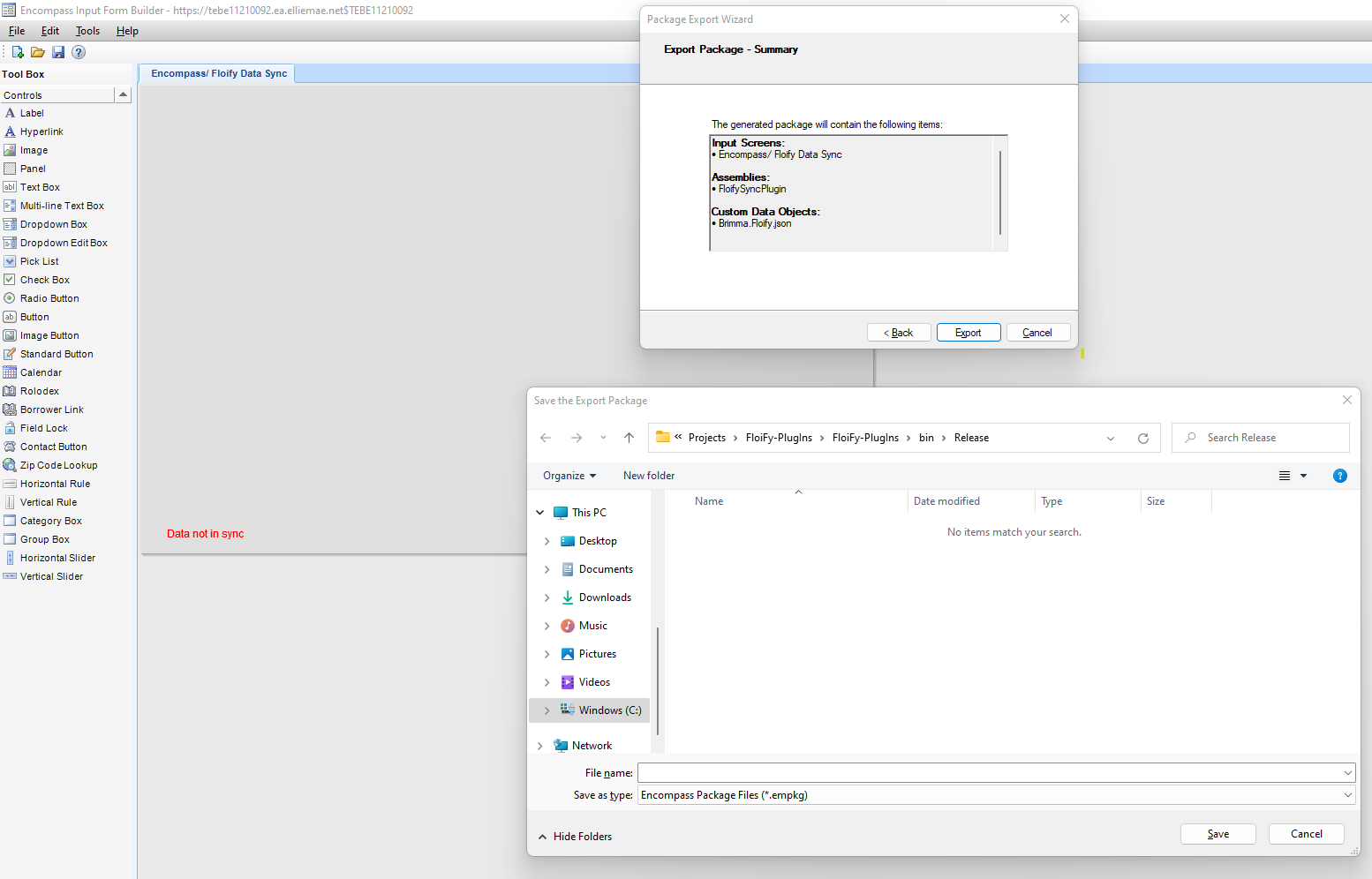Click the Save disk toolbar icon
Viewport: 1372px width, 879px height.
(58, 52)
